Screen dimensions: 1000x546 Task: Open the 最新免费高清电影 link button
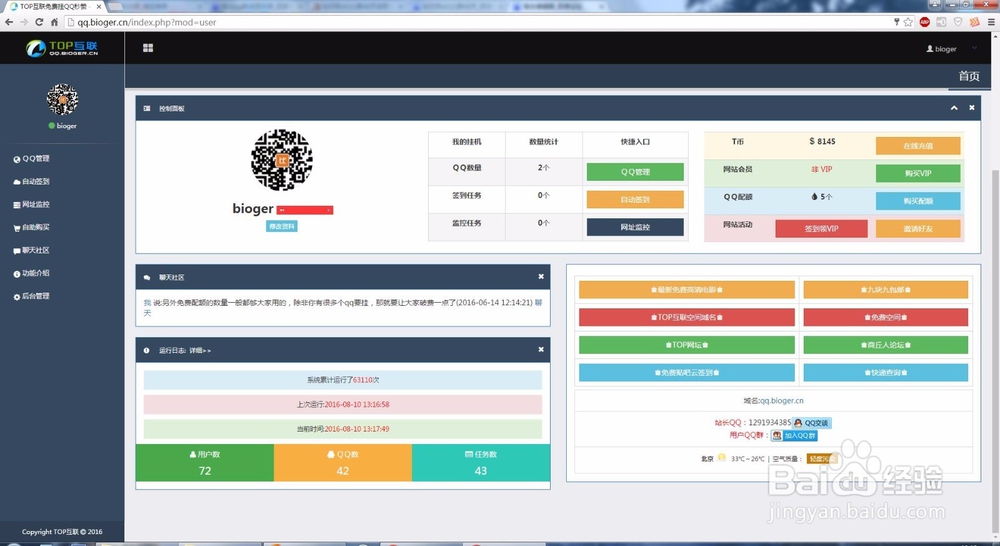[687, 290]
